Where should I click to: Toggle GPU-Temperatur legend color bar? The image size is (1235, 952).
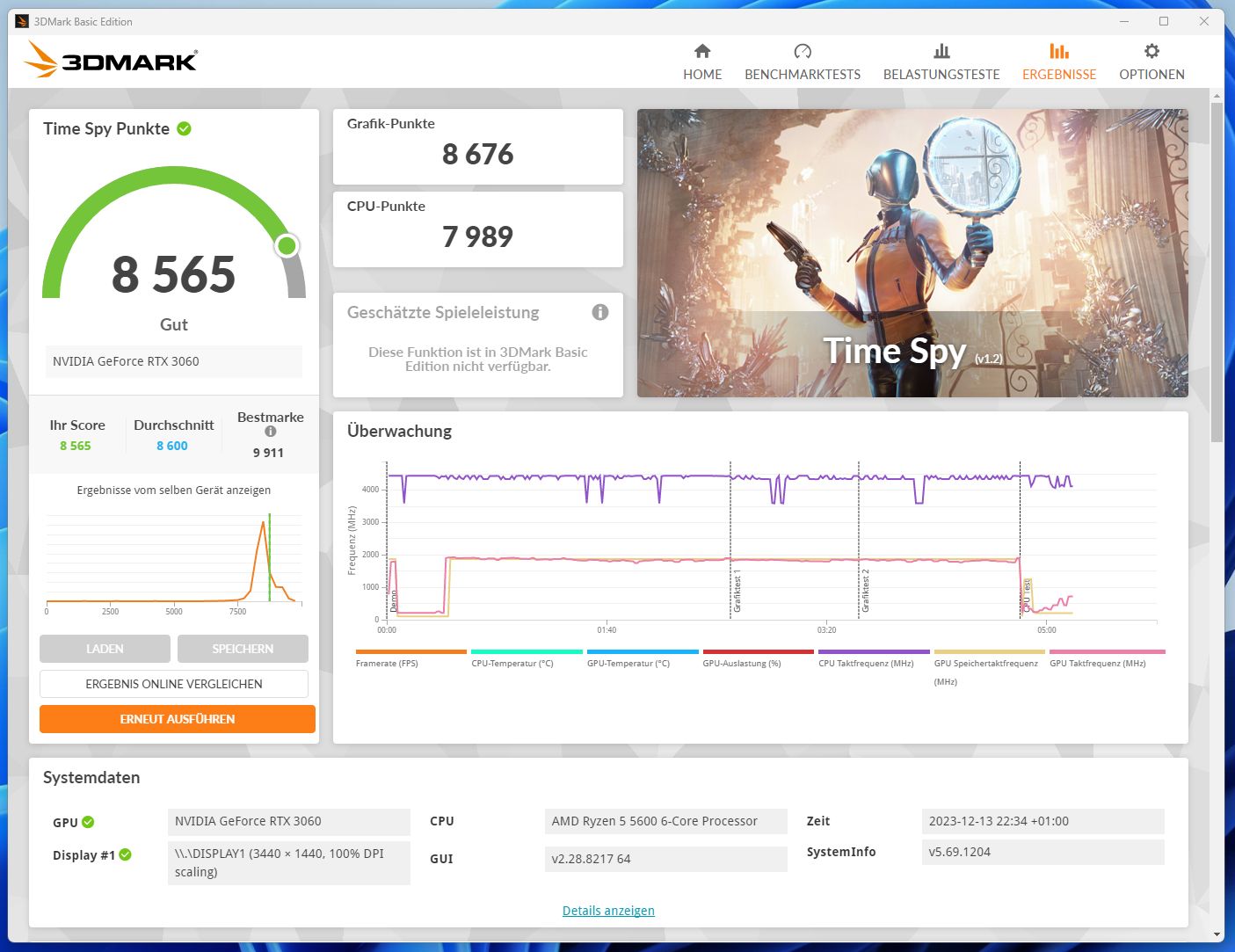tap(643, 652)
